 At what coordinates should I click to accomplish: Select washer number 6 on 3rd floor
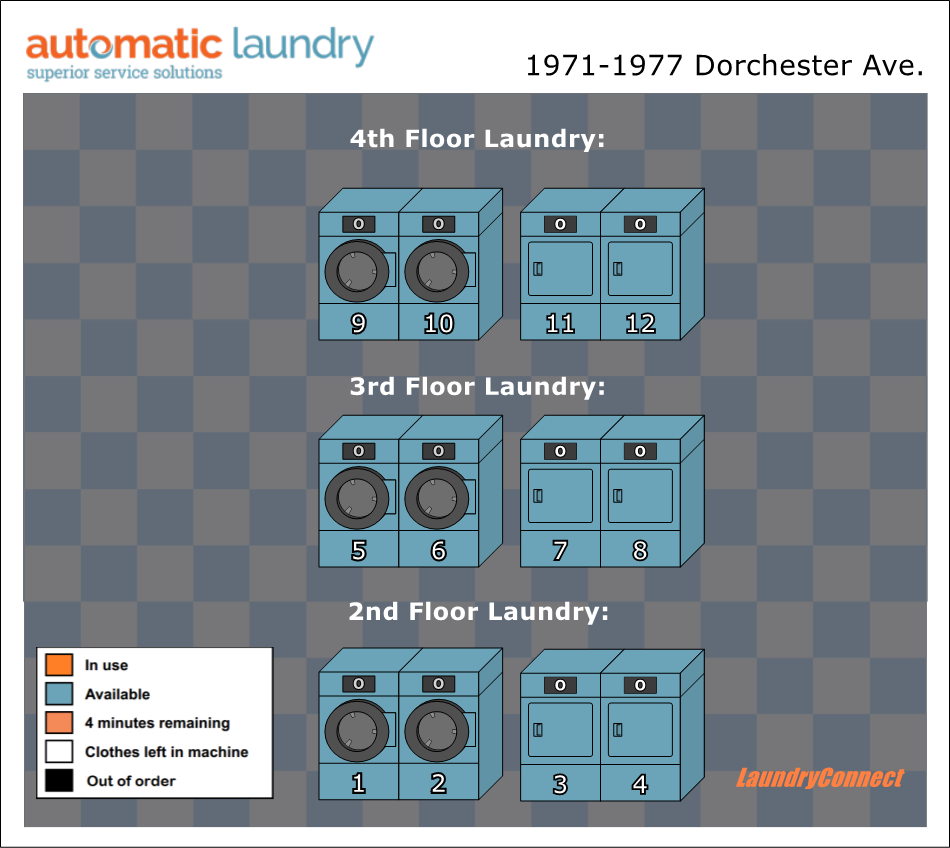coord(438,502)
